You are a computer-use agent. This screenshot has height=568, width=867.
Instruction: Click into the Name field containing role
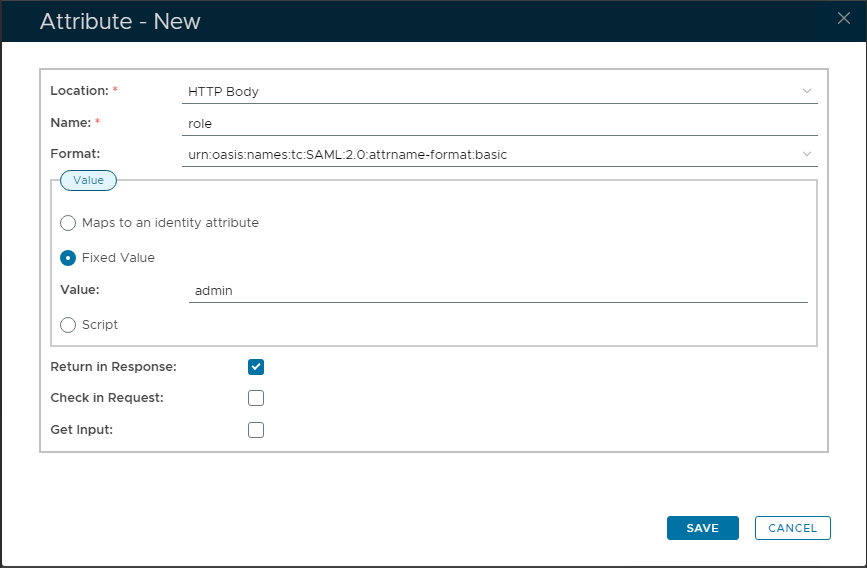point(500,123)
